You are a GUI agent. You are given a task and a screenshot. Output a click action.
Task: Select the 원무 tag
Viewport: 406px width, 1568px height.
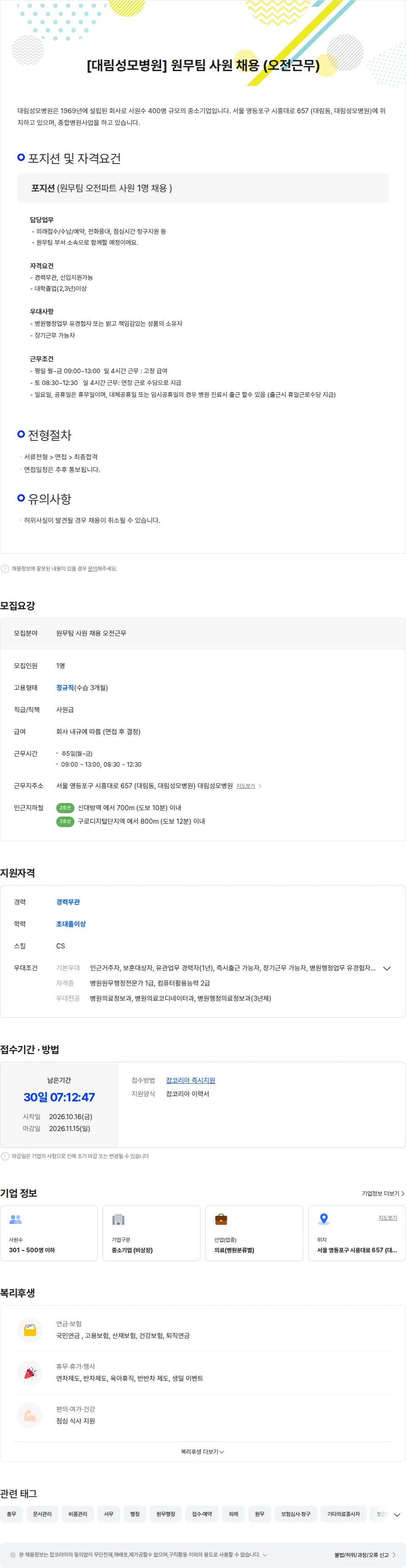(x=260, y=1514)
